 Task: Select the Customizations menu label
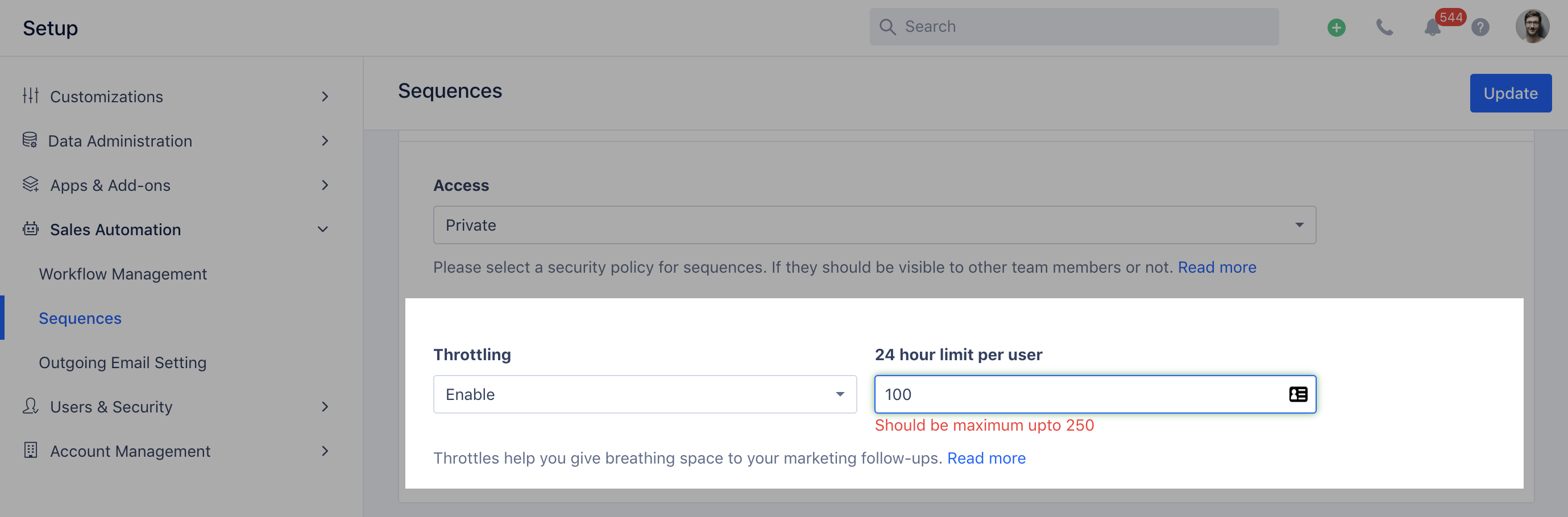coord(106,97)
